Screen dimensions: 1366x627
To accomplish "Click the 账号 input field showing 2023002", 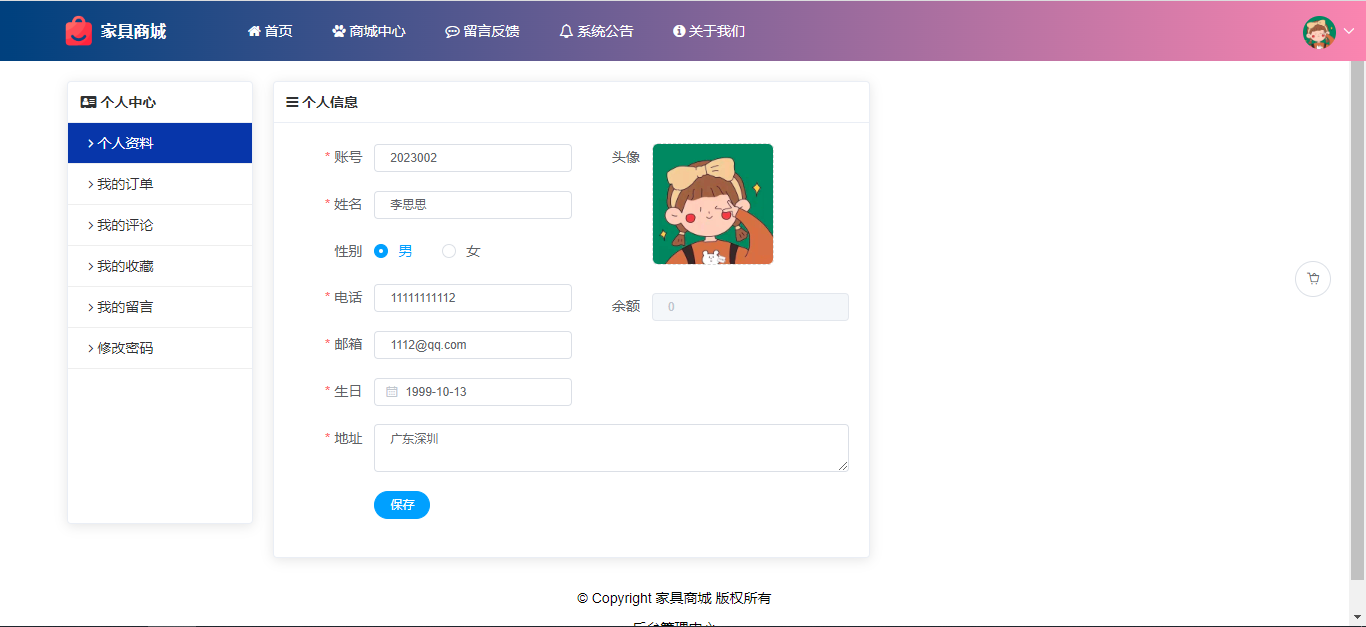I will coord(473,158).
